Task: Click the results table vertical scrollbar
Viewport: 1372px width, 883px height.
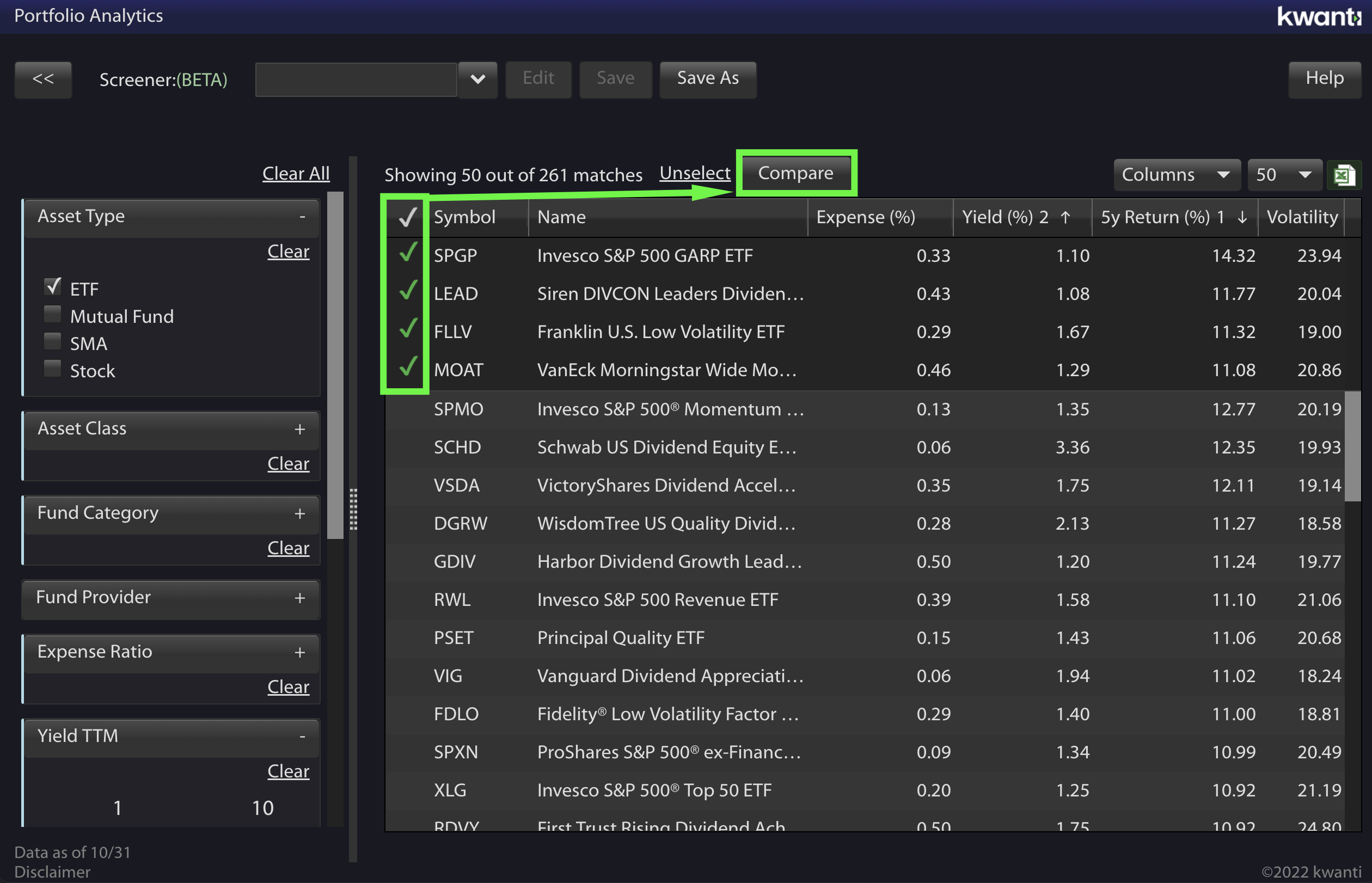Action: tap(1352, 446)
